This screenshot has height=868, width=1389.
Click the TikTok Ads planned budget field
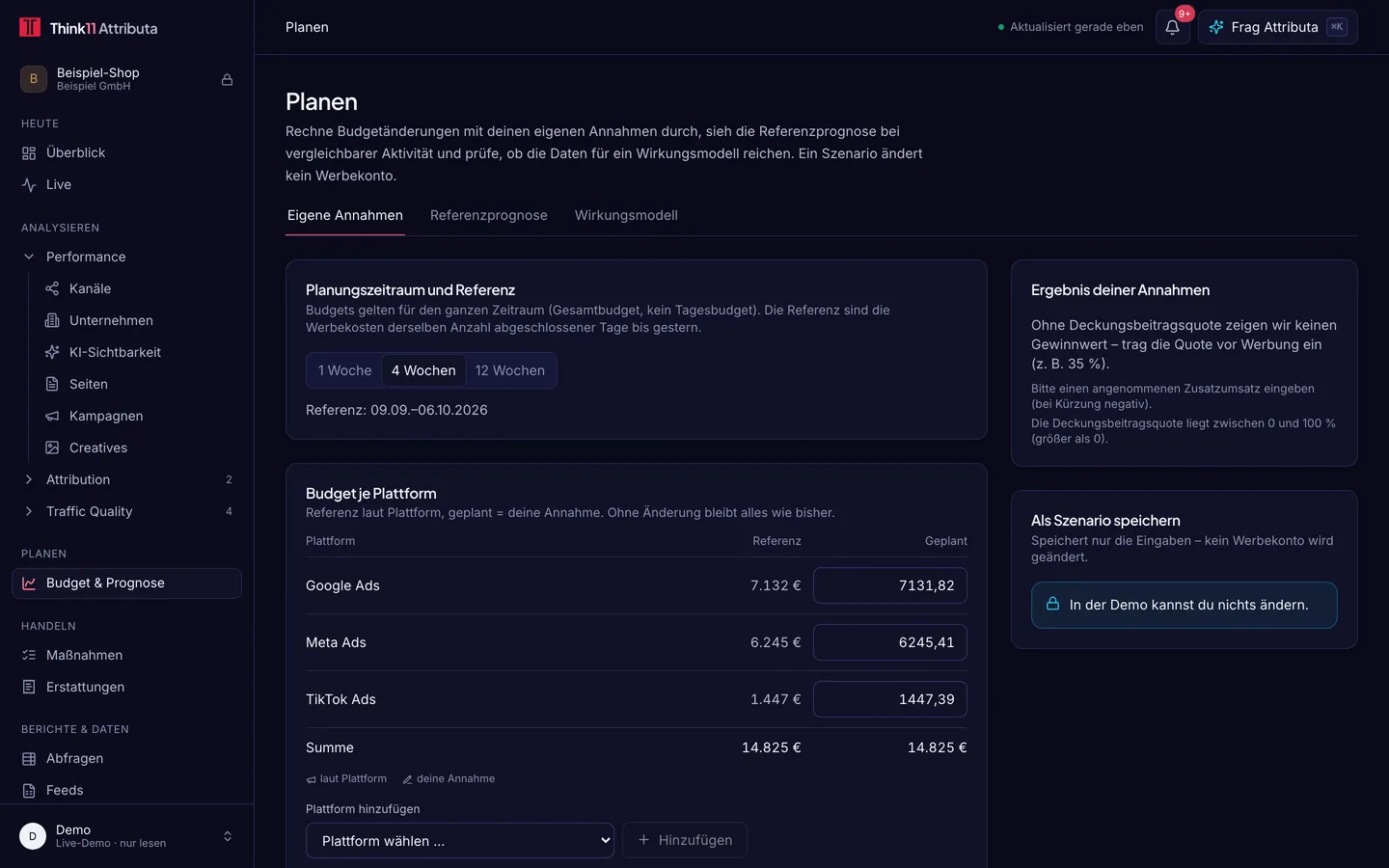pos(890,699)
